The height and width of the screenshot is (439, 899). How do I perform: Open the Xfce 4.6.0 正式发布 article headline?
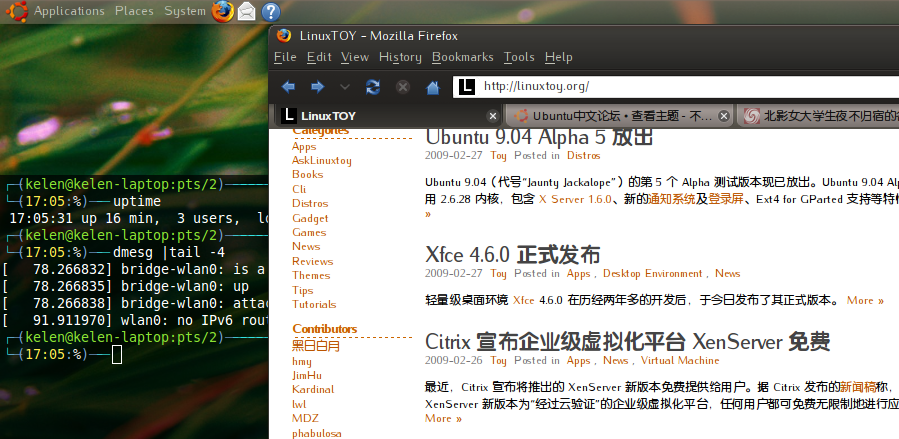point(513,254)
